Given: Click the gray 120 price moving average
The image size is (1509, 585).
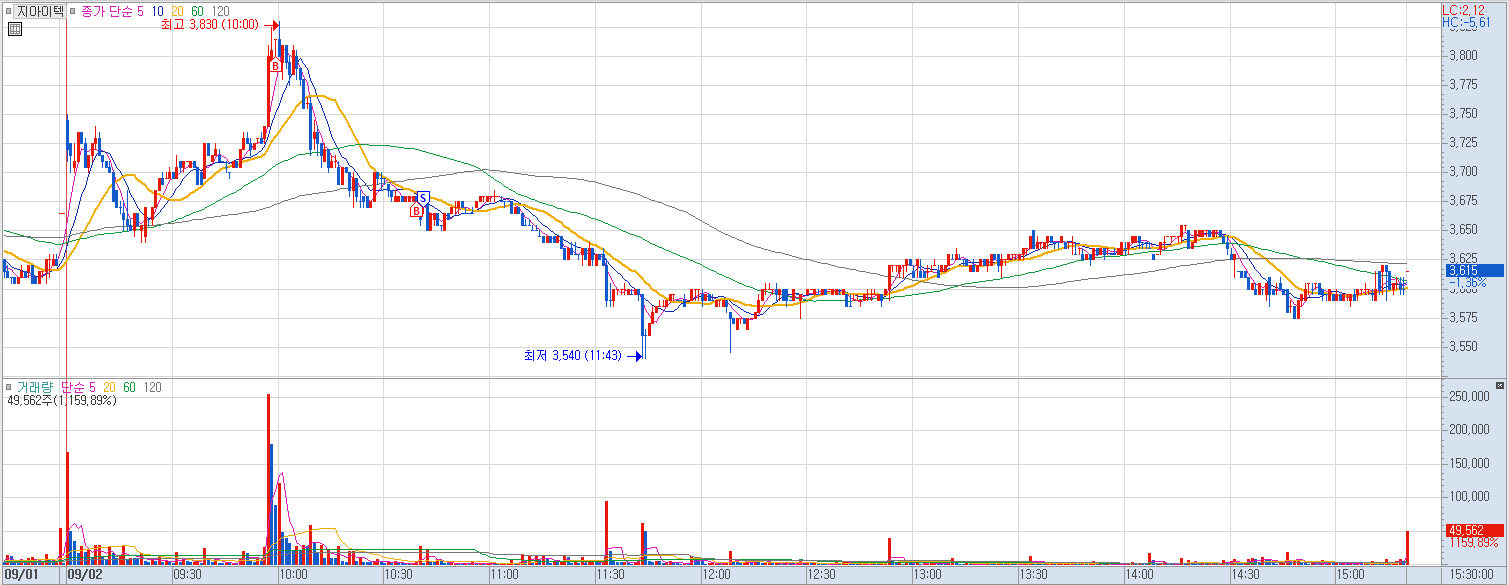Looking at the screenshot, I should click(x=221, y=11).
